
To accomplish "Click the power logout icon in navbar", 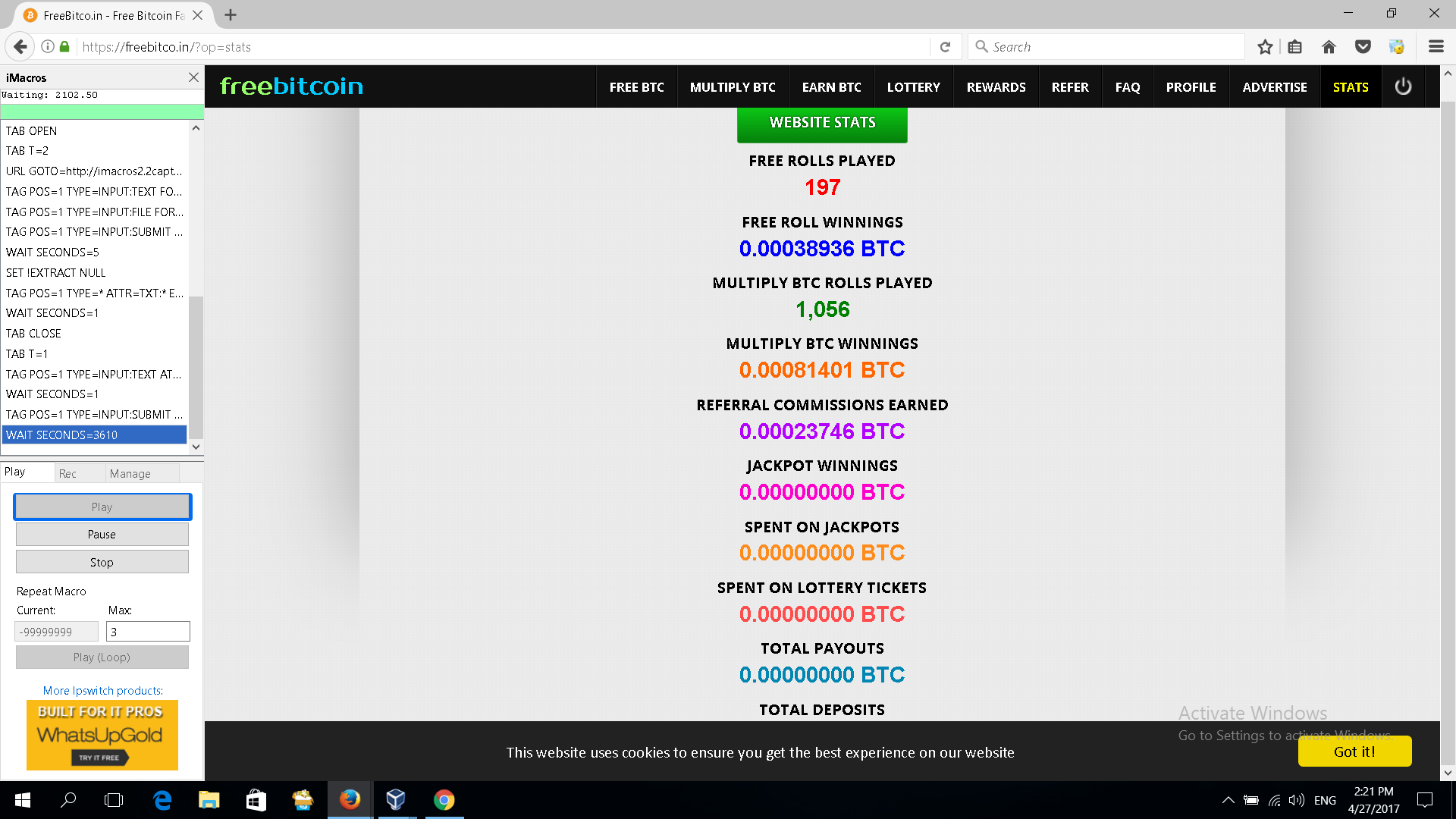I will [x=1403, y=86].
